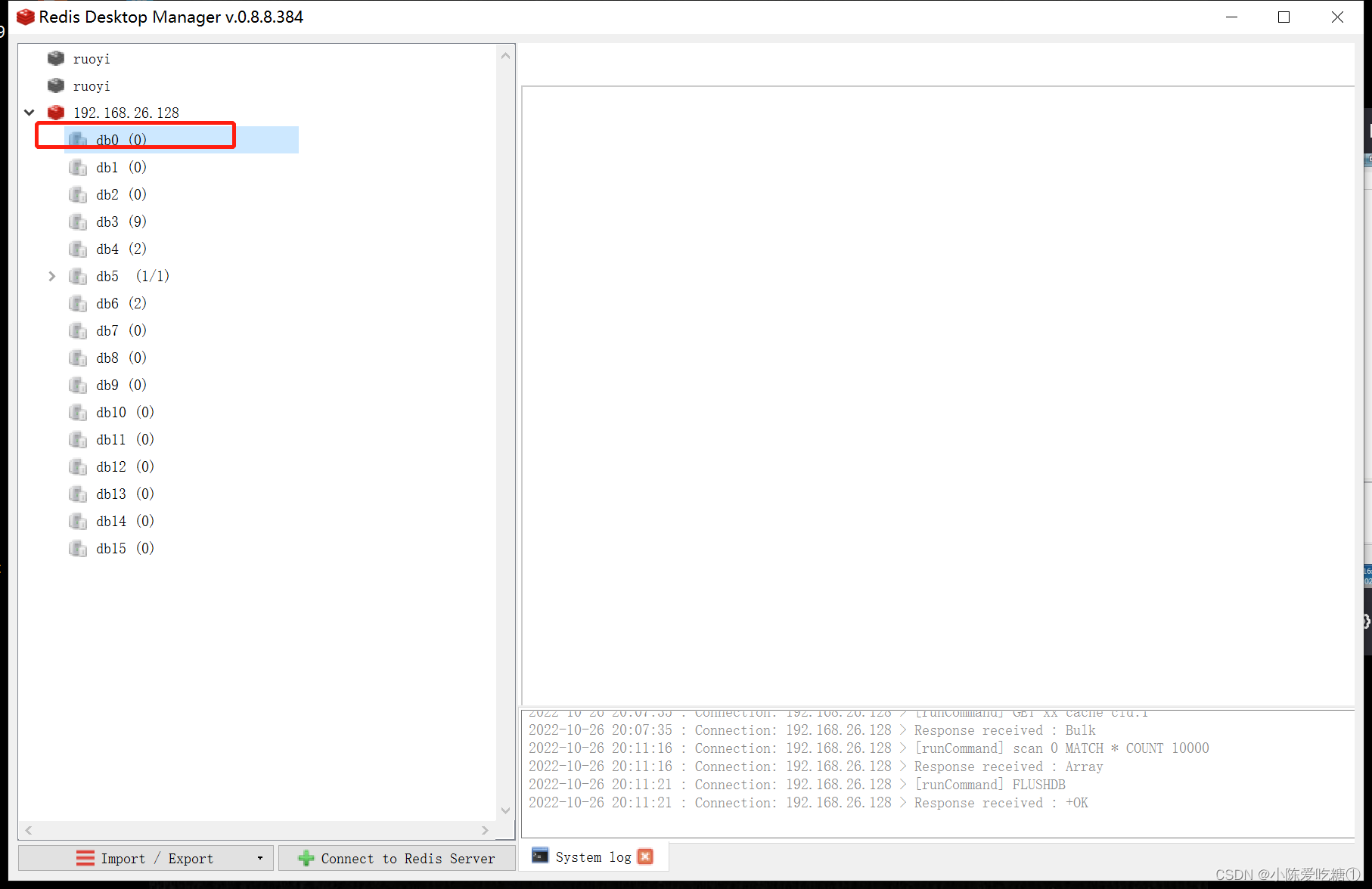This screenshot has width=1372, height=889.
Task: Switch to the System log tab
Action: pyautogui.click(x=593, y=856)
